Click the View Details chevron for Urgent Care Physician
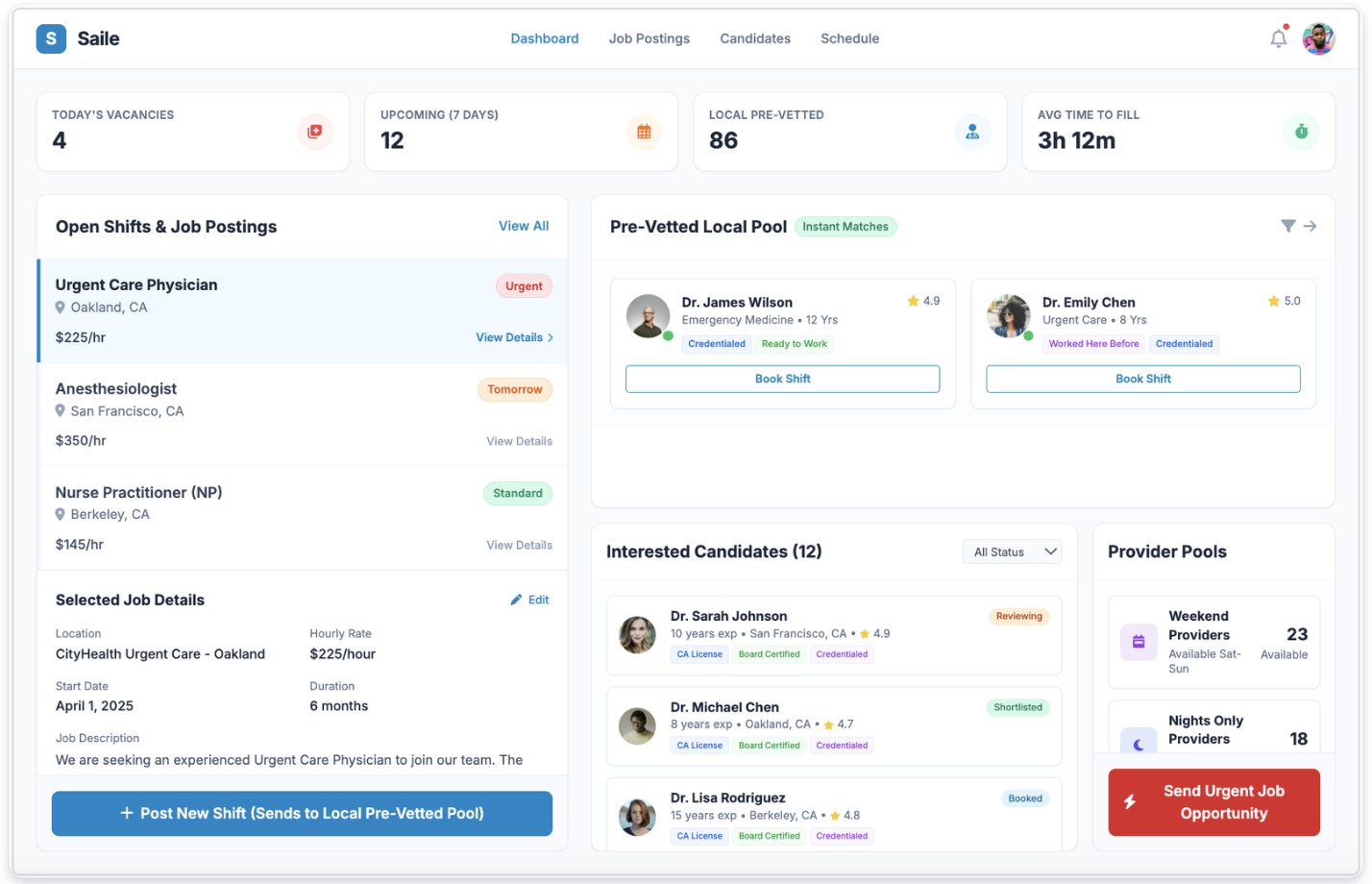This screenshot has width=1372, height=884. pos(550,338)
